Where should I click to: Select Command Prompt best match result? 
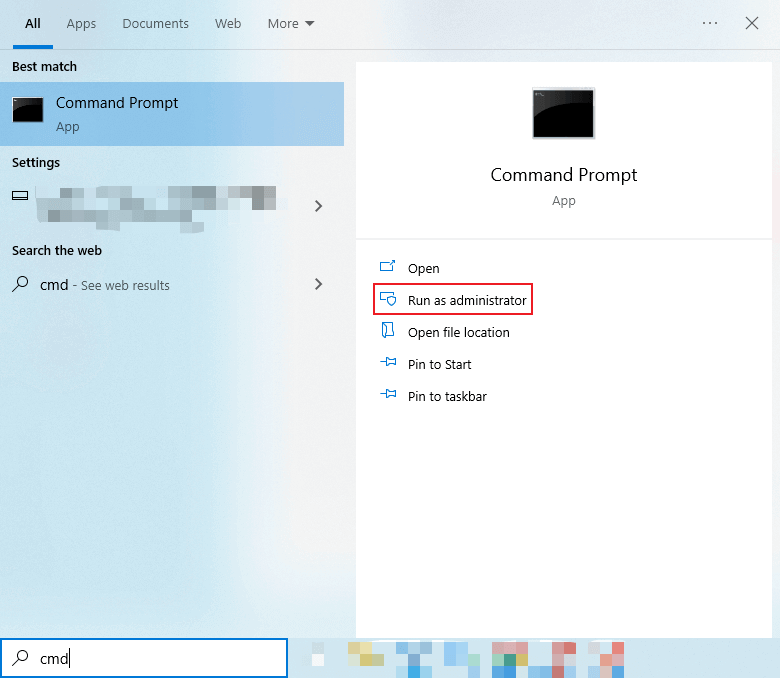point(172,114)
